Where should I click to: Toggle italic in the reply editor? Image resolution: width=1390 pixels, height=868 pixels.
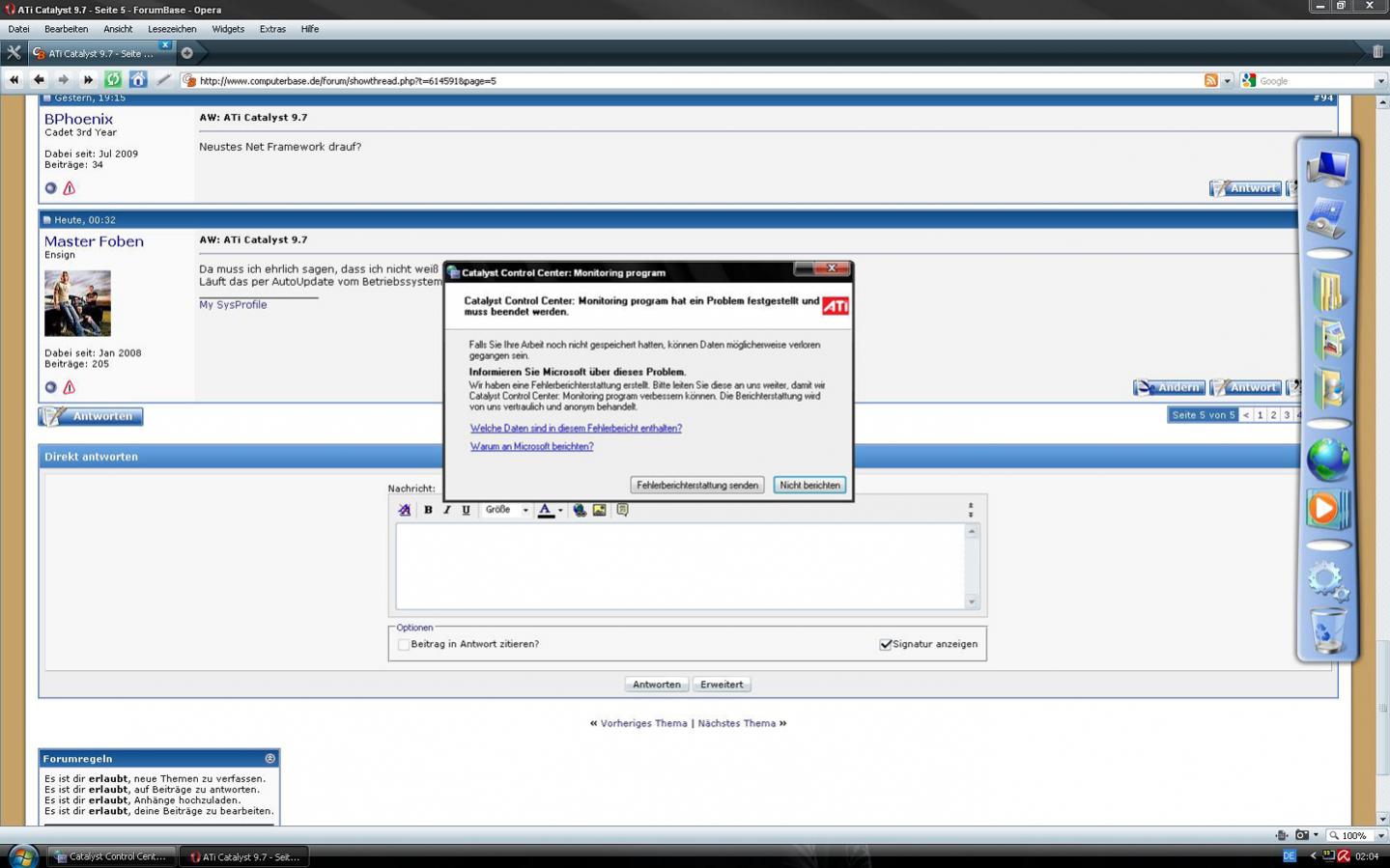pos(446,510)
